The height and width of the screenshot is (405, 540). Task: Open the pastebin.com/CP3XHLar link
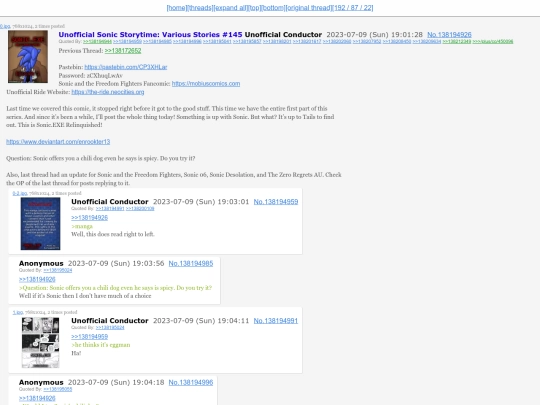point(126,67)
